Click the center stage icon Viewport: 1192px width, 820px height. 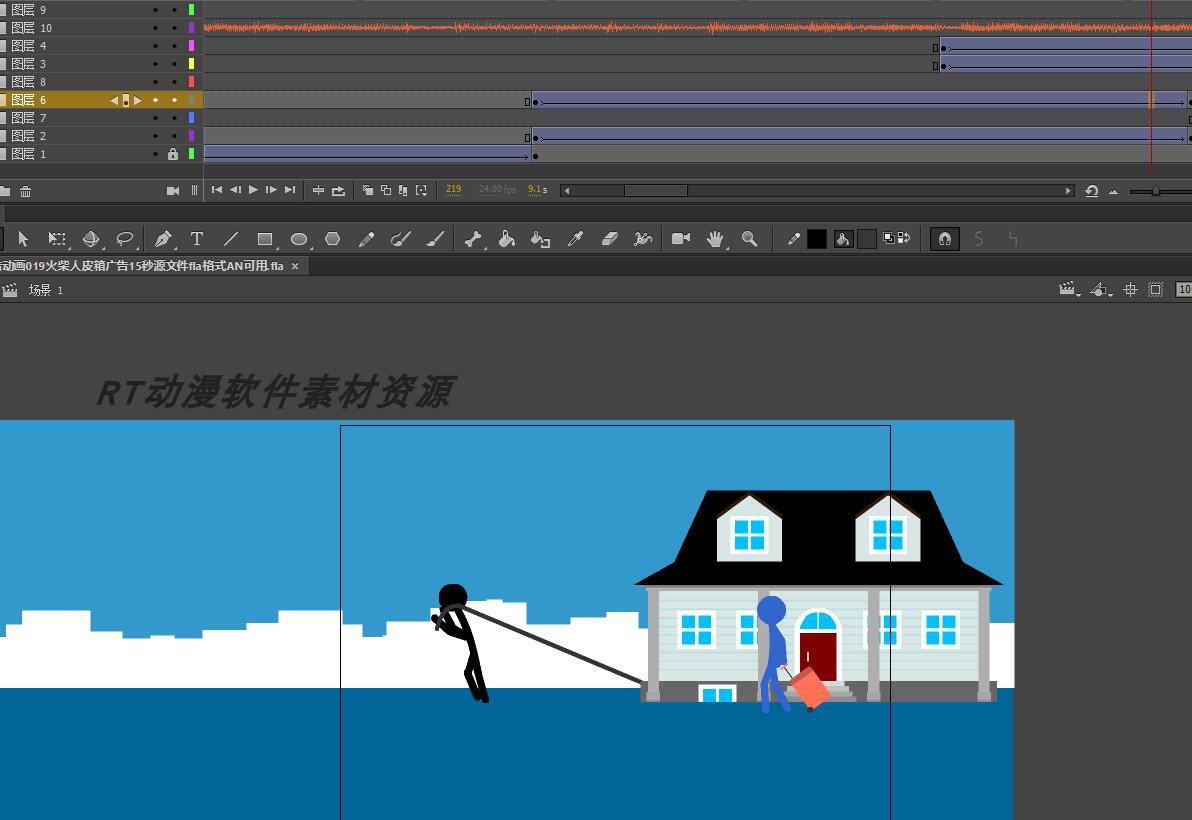(x=1130, y=290)
